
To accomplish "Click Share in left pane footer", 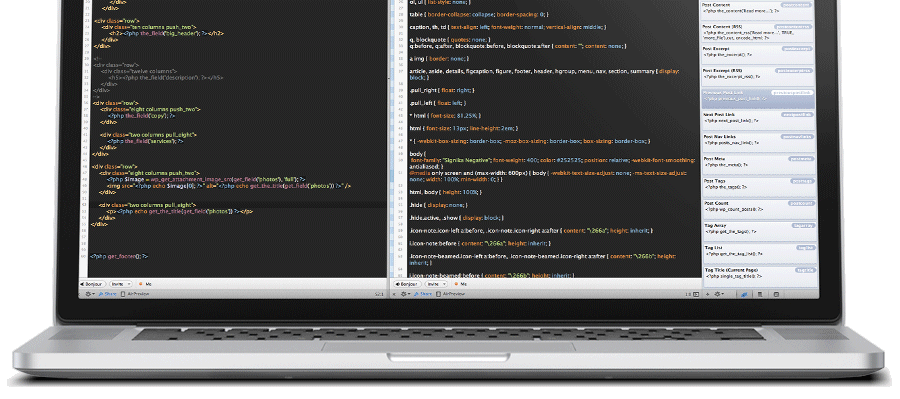I will pos(107,294).
